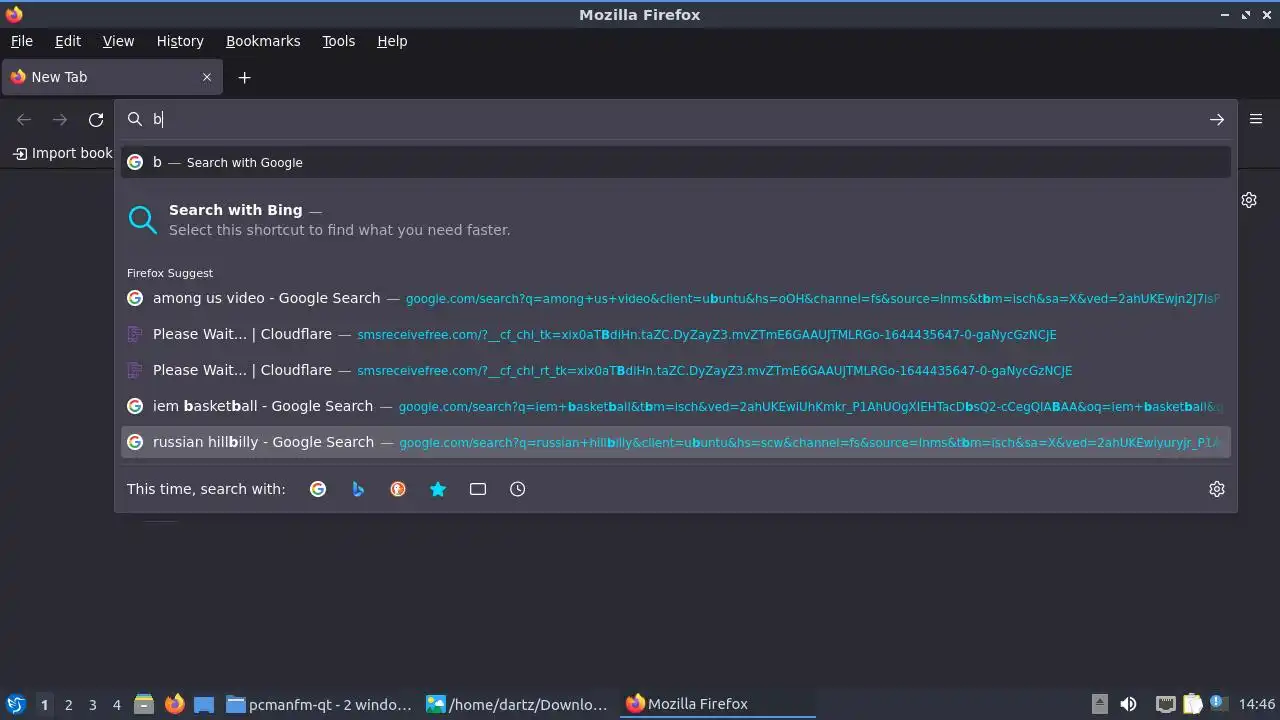Select the New Tab tab
Screen dimensions: 1280x720
coord(112,77)
